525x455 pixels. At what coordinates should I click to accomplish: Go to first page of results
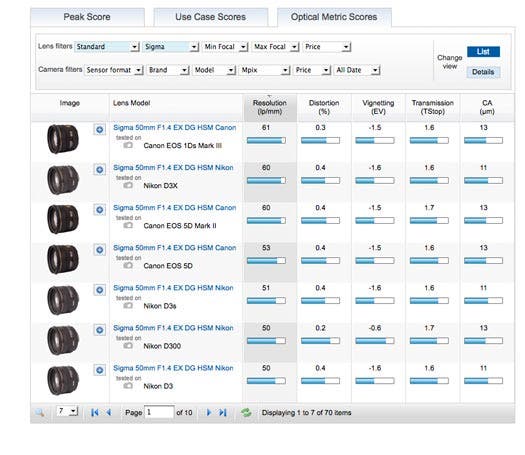pos(95,412)
